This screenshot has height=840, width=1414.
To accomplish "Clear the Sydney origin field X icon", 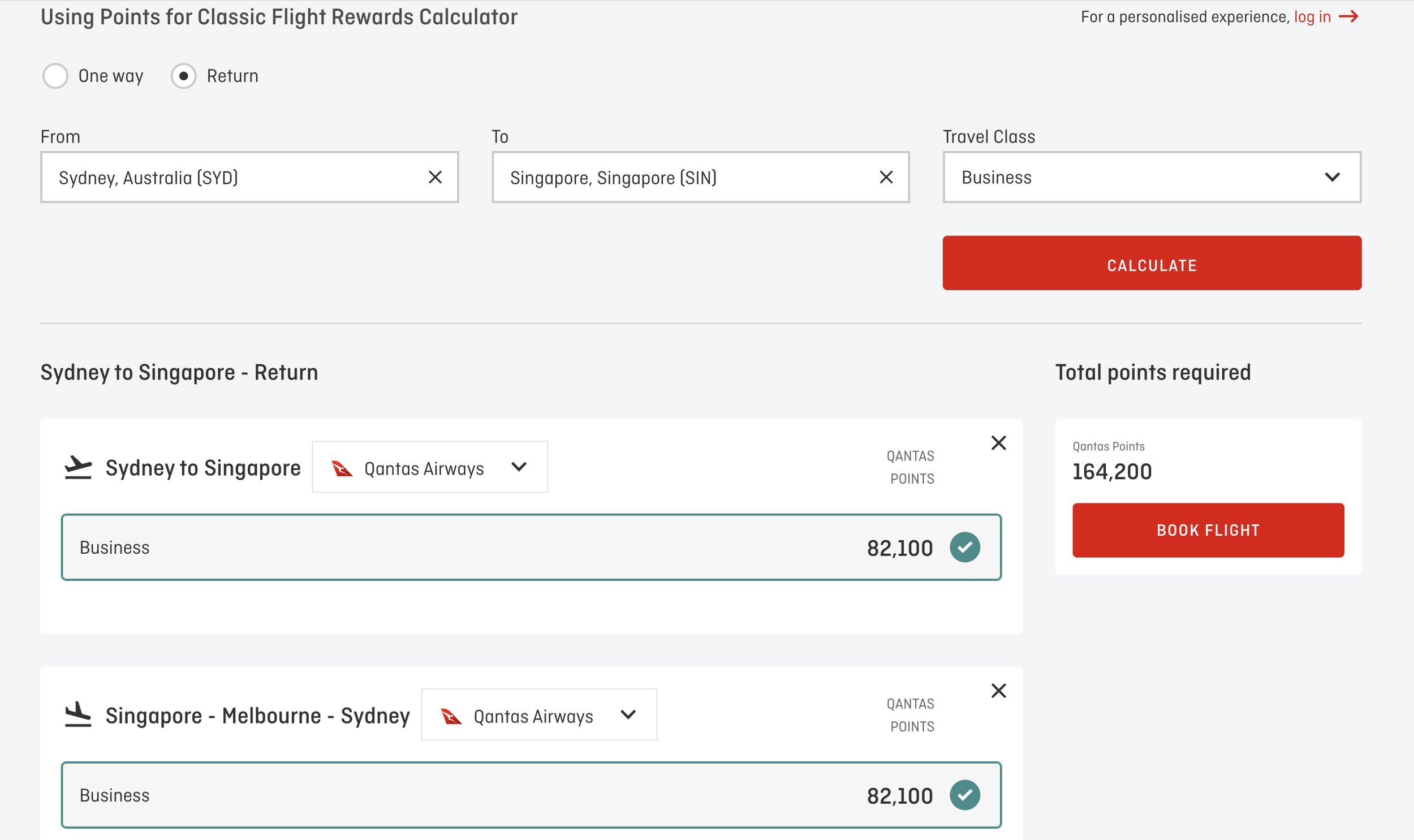I will [434, 177].
